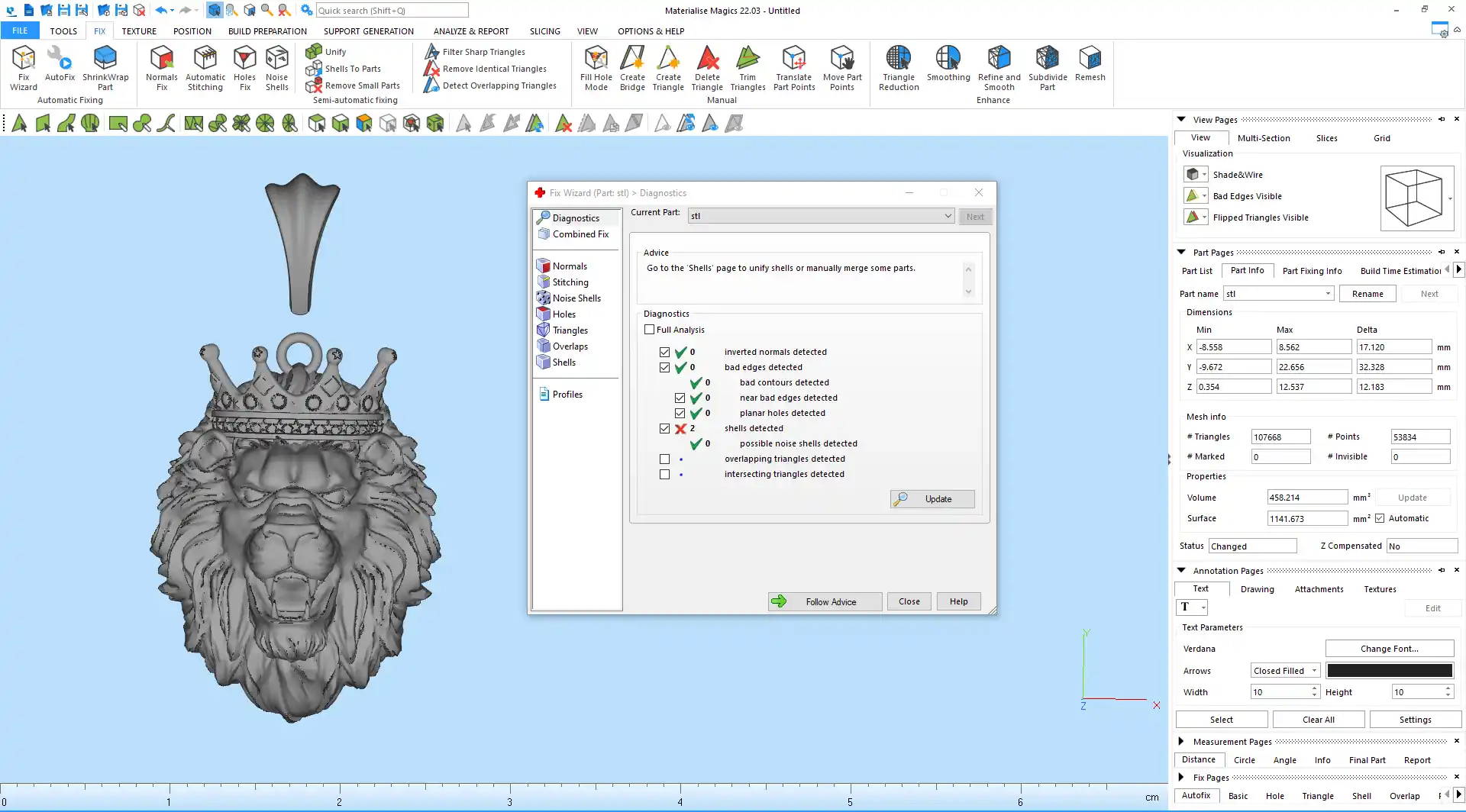This screenshot has width=1466, height=812.
Task: Open Trim Triangles tool
Action: (748, 68)
